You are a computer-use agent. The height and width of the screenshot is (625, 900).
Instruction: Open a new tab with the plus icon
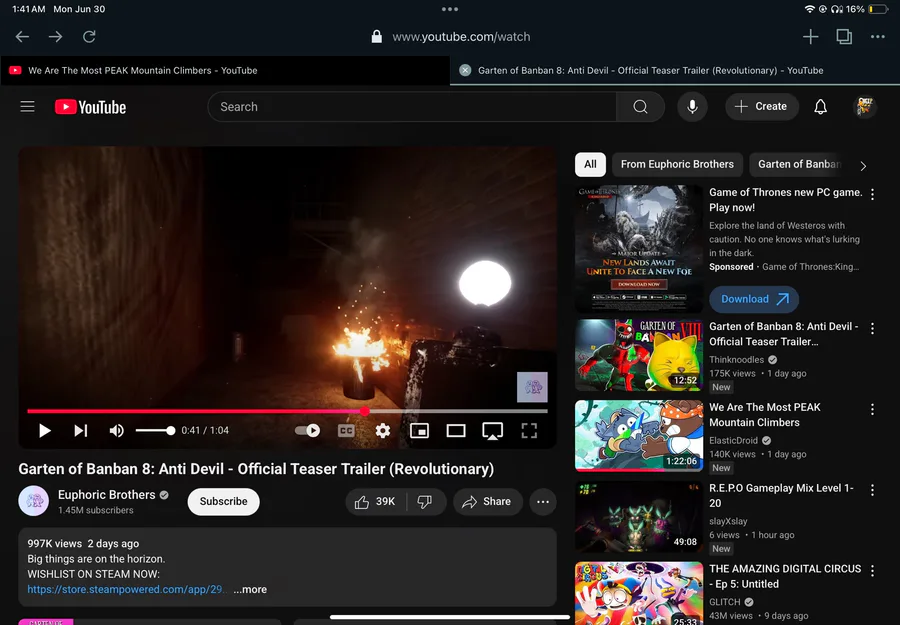click(x=810, y=37)
